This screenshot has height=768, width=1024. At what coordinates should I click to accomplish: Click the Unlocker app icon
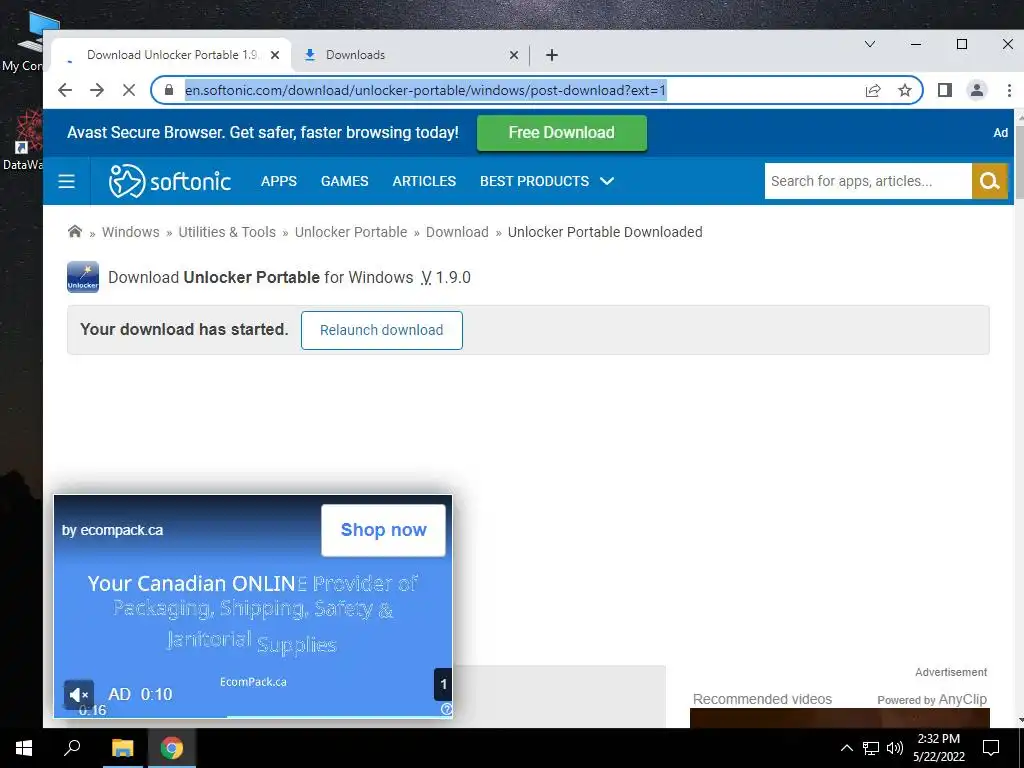(x=83, y=277)
